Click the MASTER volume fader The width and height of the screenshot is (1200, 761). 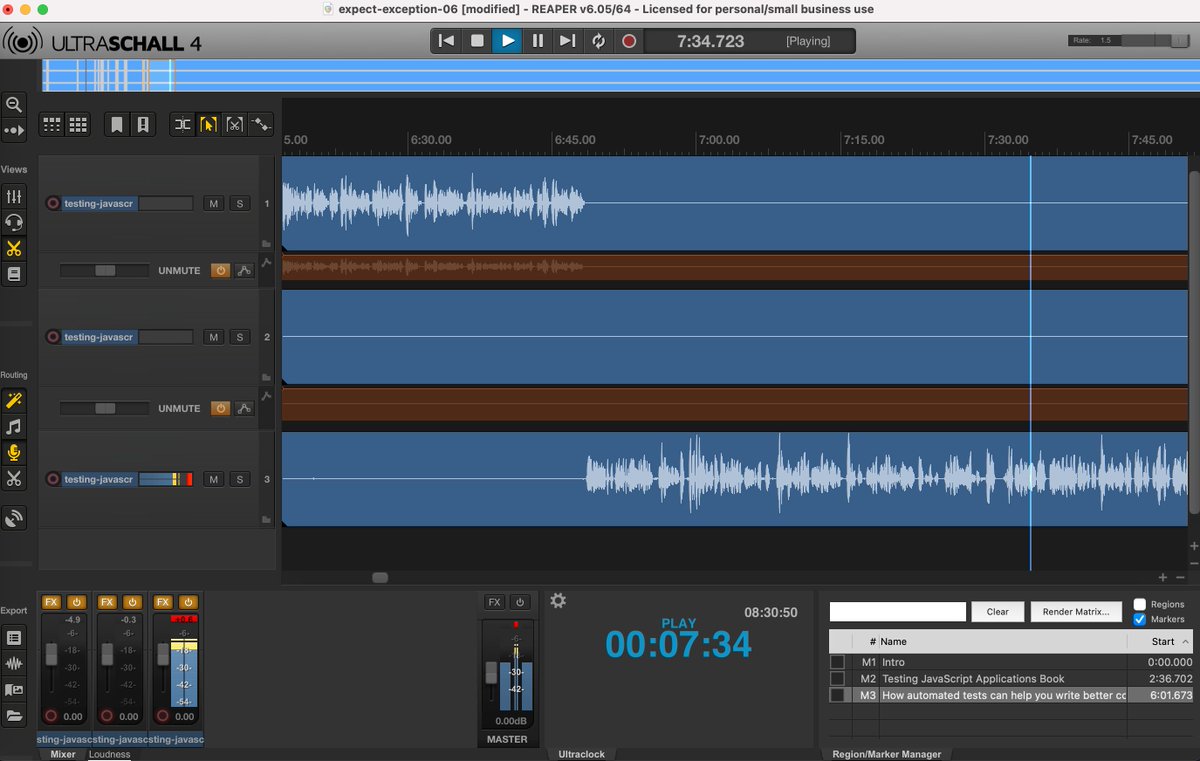pyautogui.click(x=491, y=672)
